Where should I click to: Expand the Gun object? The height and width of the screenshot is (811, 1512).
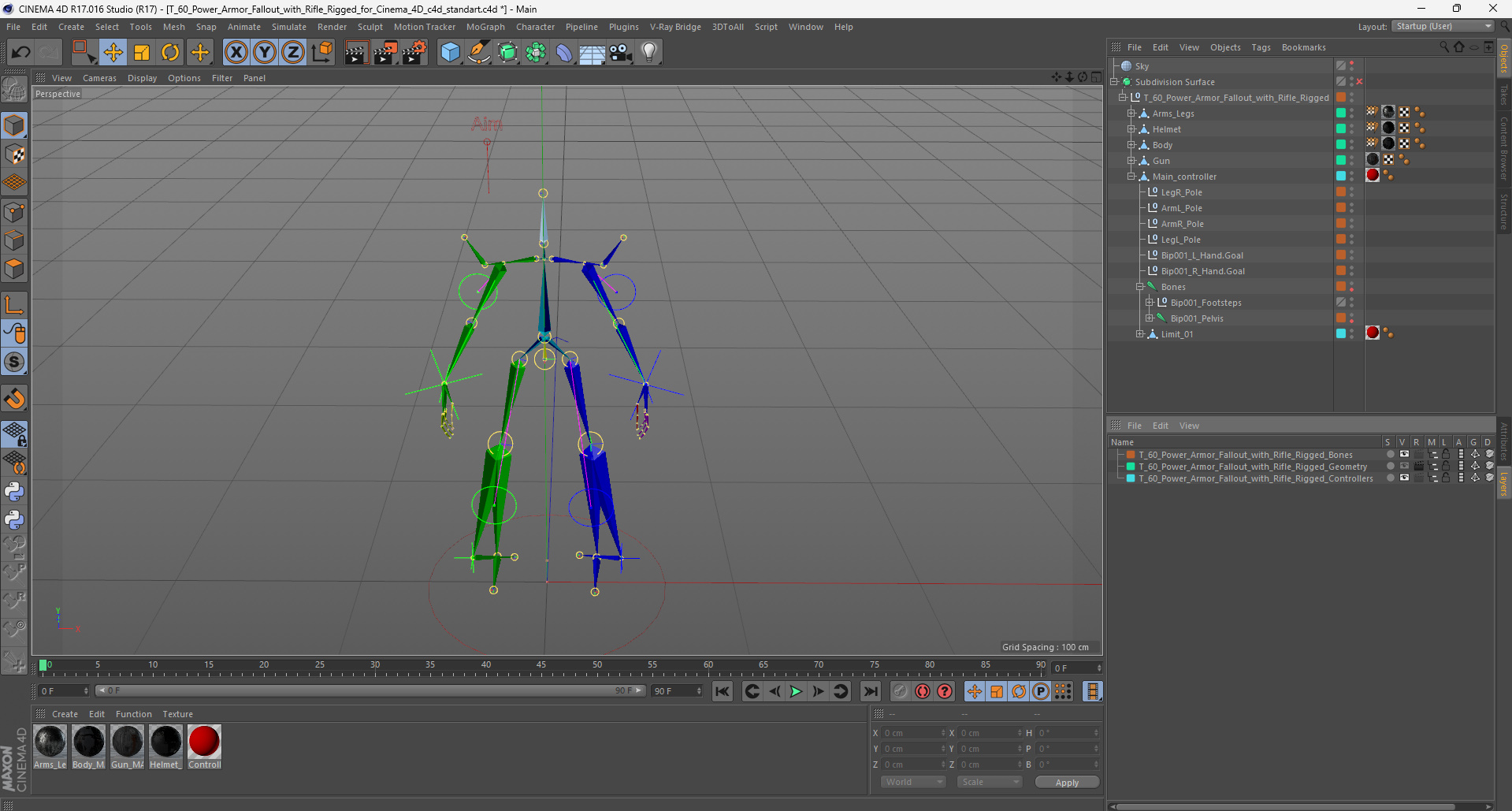tap(1131, 161)
